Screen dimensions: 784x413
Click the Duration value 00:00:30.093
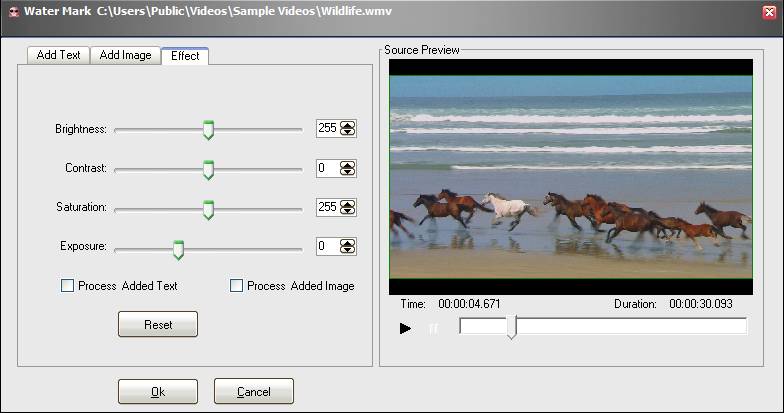click(700, 304)
